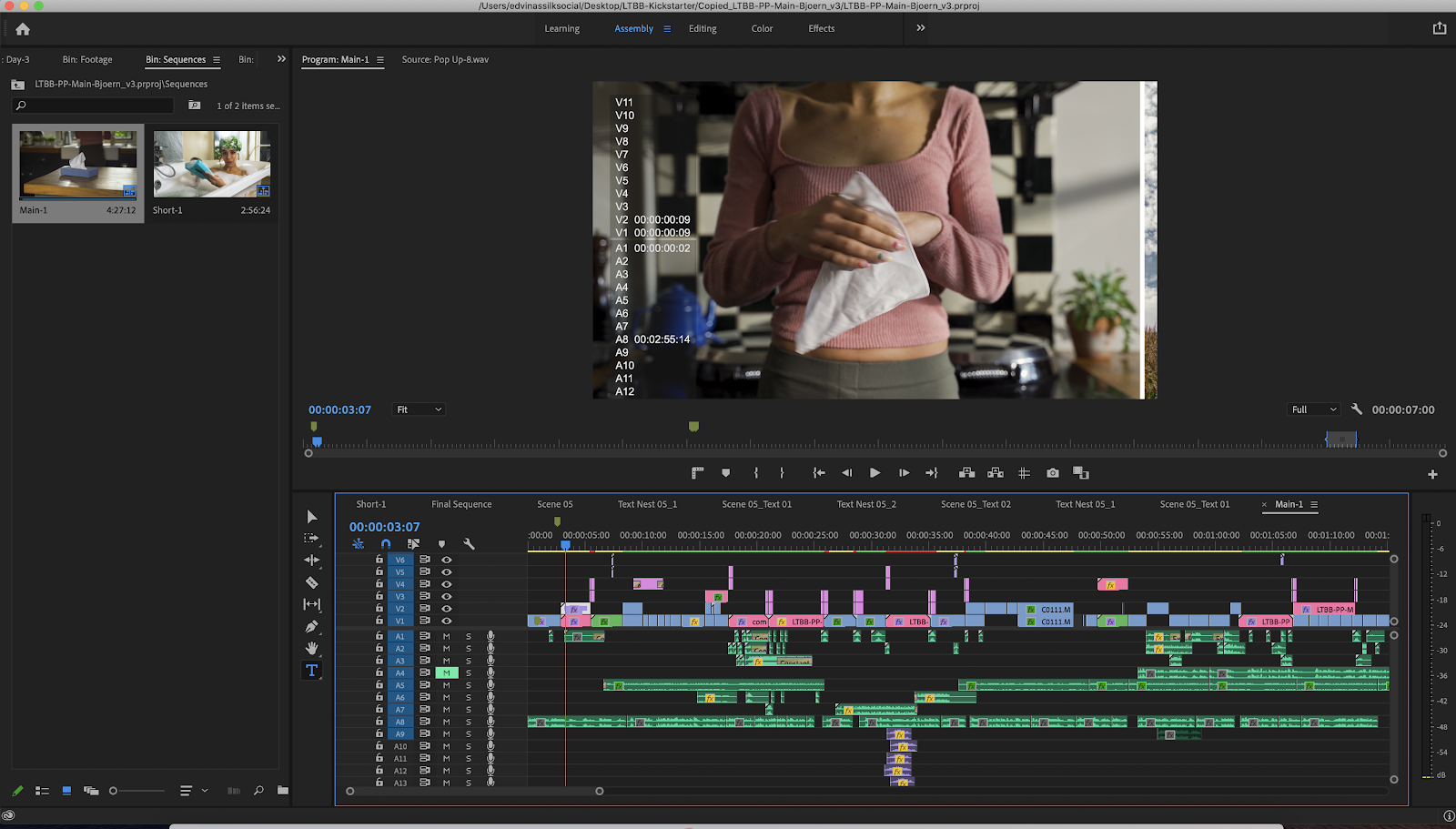Open the Learning workspace

coord(562,29)
